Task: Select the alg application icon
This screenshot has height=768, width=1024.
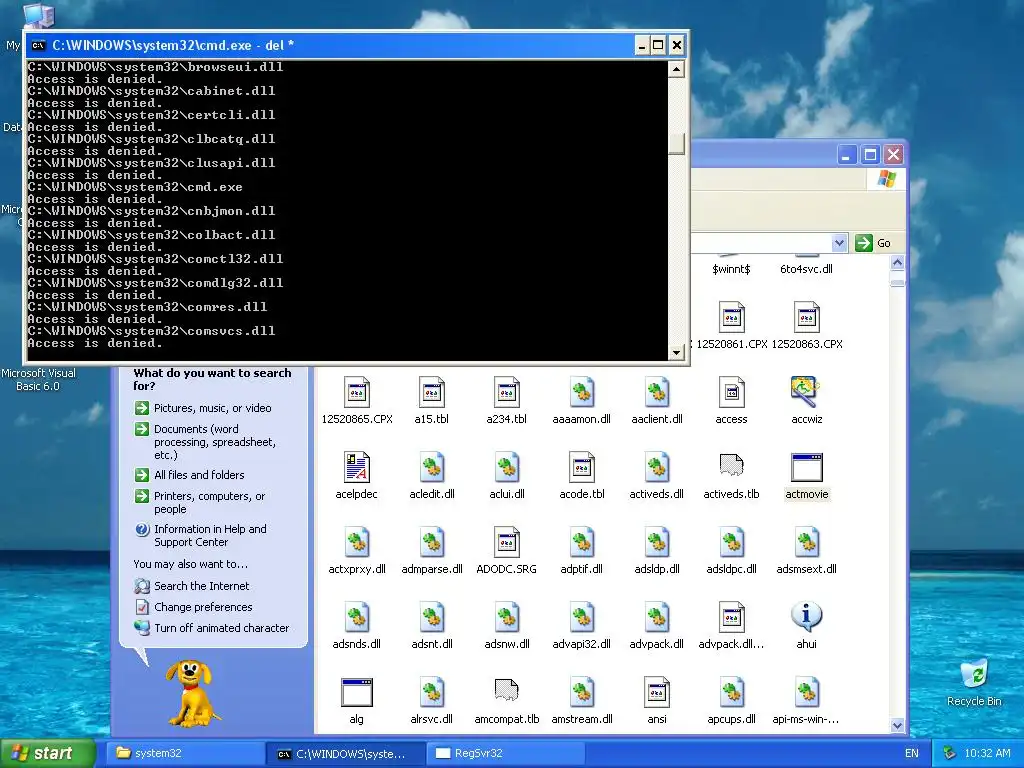Action: tap(357, 693)
